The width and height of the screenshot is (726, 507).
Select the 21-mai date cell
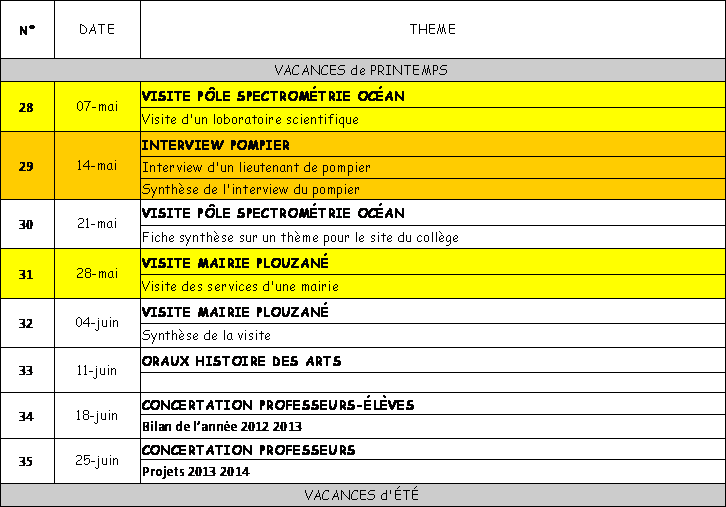[97, 224]
